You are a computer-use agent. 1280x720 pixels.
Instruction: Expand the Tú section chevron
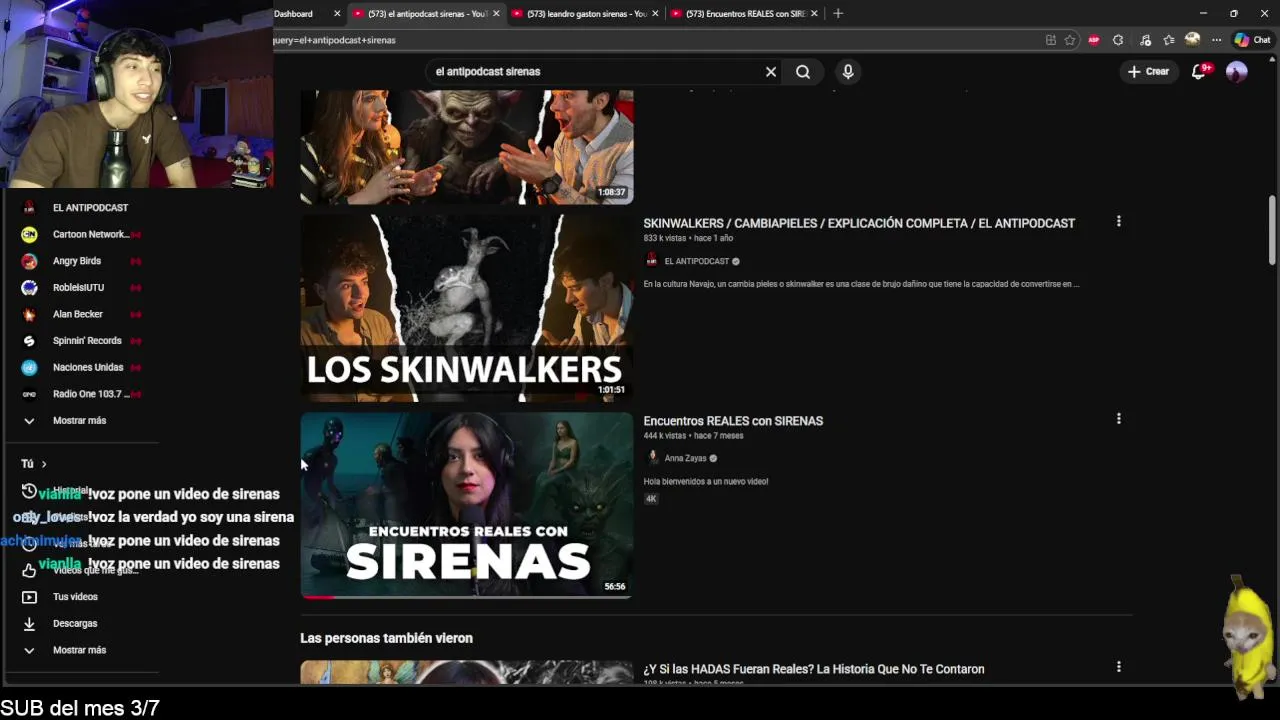tap(44, 464)
